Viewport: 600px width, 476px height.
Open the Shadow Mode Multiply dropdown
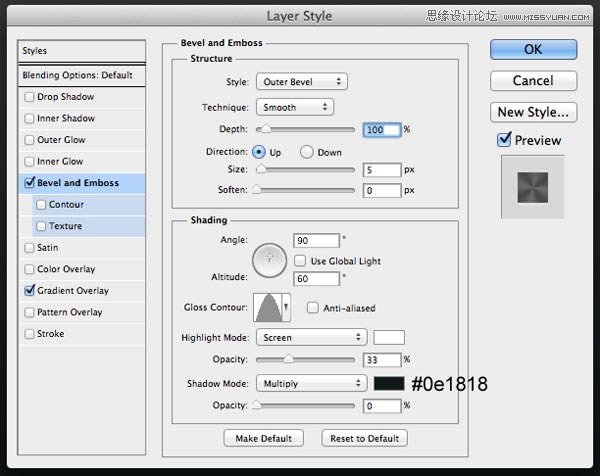[x=311, y=383]
